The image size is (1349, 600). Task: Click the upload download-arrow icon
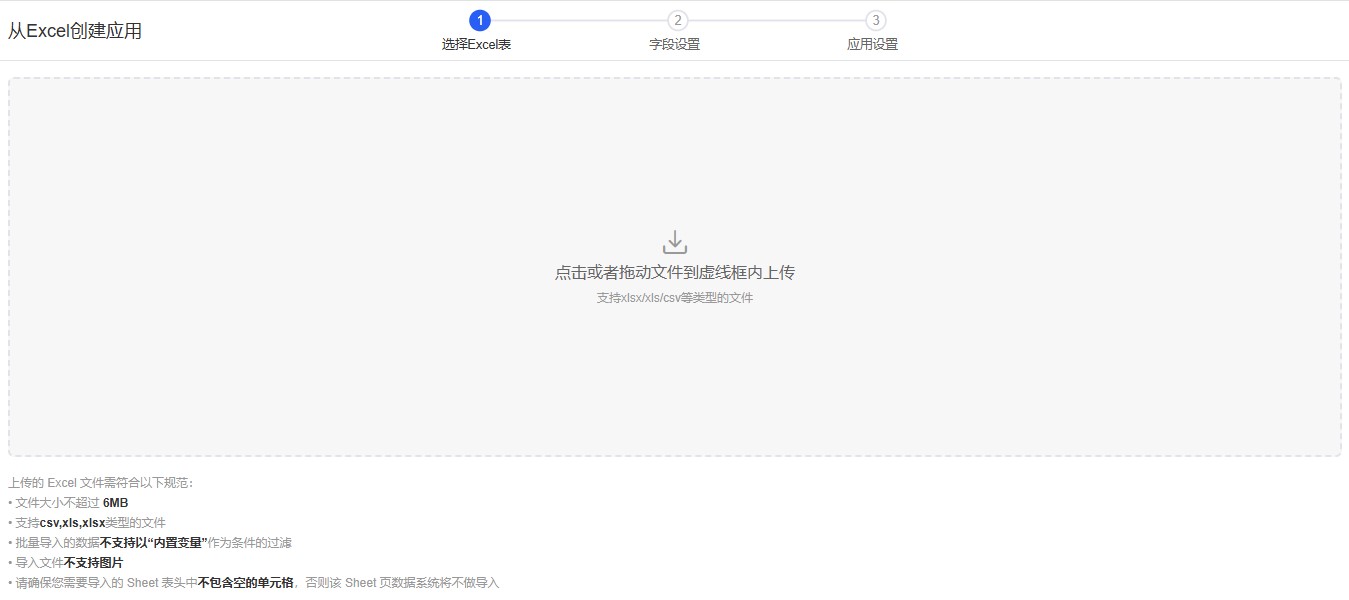[675, 242]
